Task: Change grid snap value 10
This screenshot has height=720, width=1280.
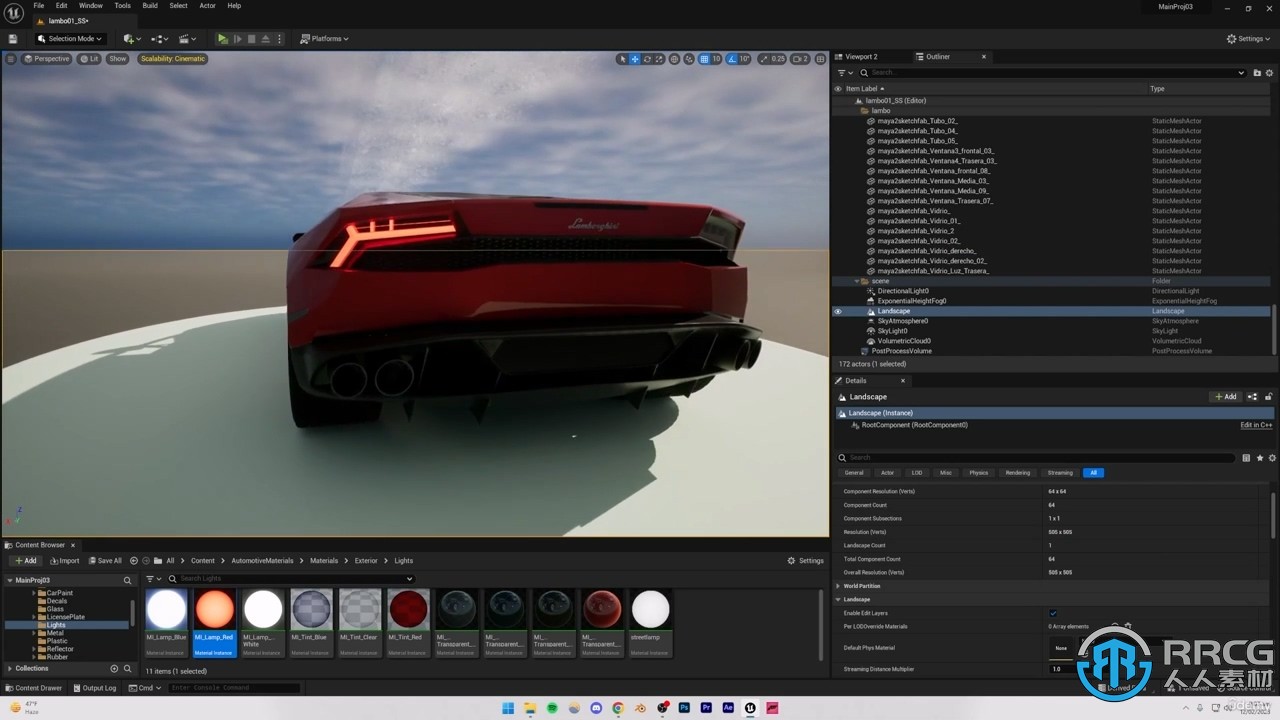Action: pos(716,59)
